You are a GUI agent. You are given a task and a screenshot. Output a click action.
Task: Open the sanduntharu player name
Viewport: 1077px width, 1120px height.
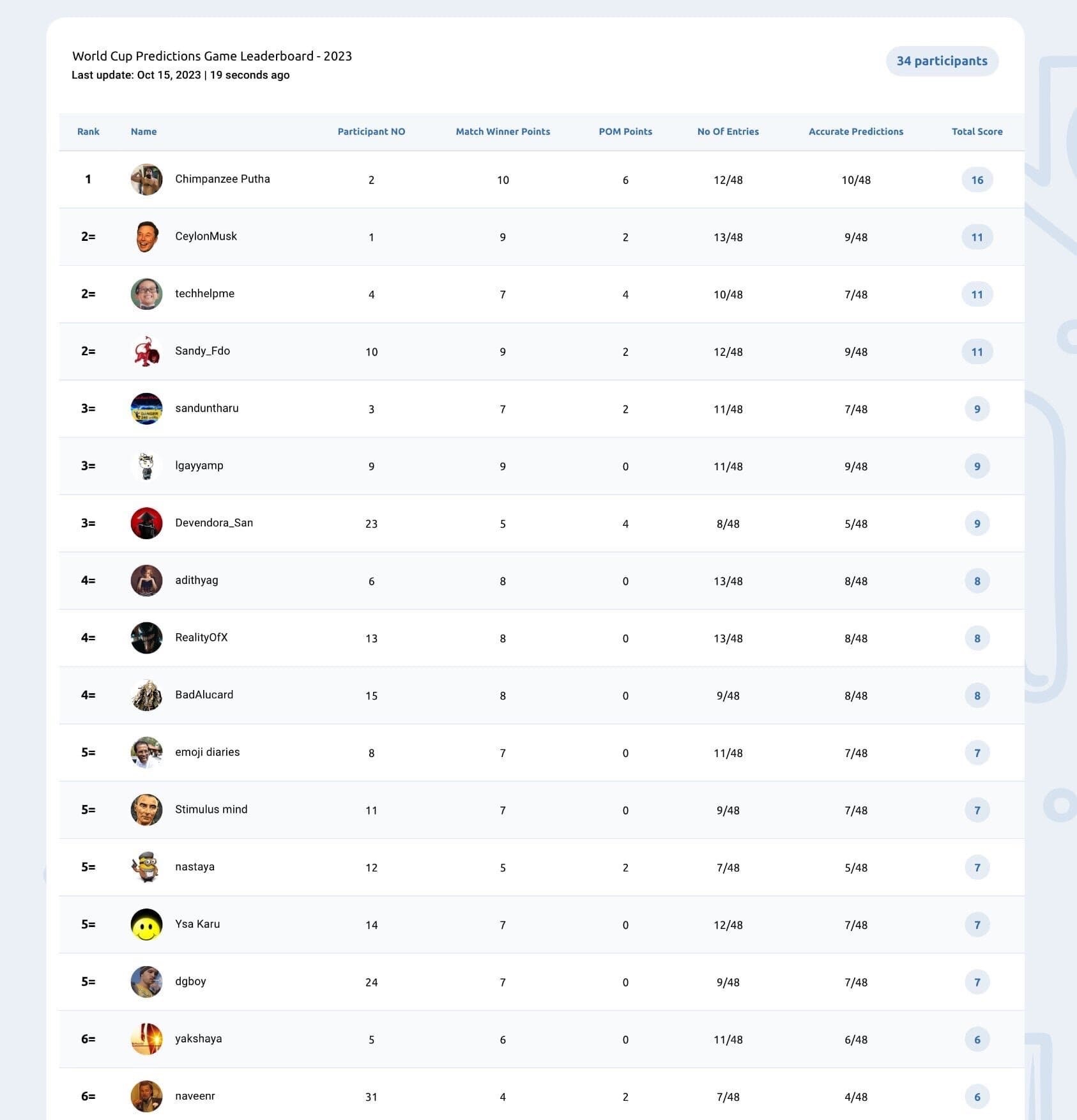(x=207, y=408)
